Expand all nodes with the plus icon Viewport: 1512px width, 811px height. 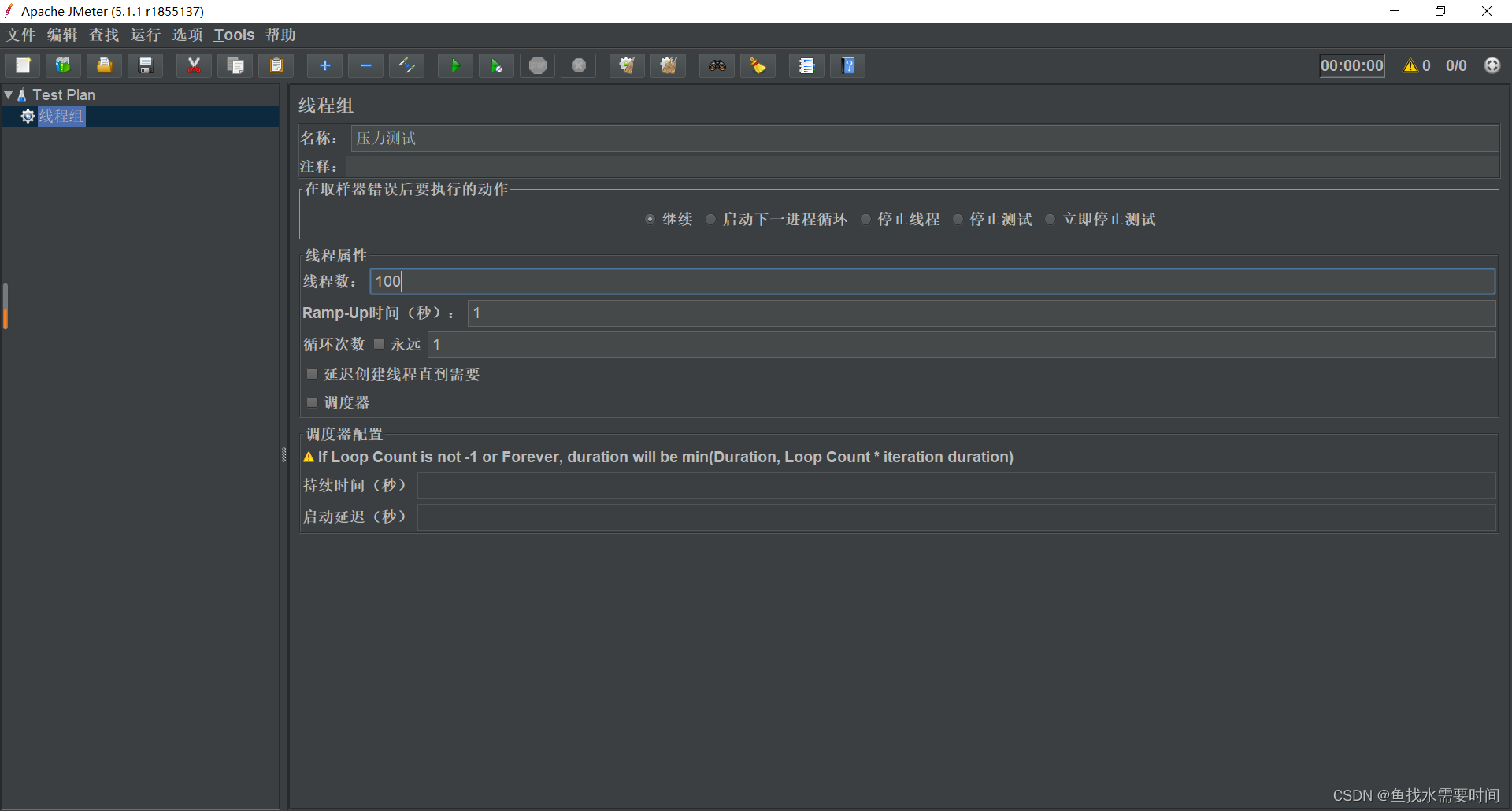point(324,65)
